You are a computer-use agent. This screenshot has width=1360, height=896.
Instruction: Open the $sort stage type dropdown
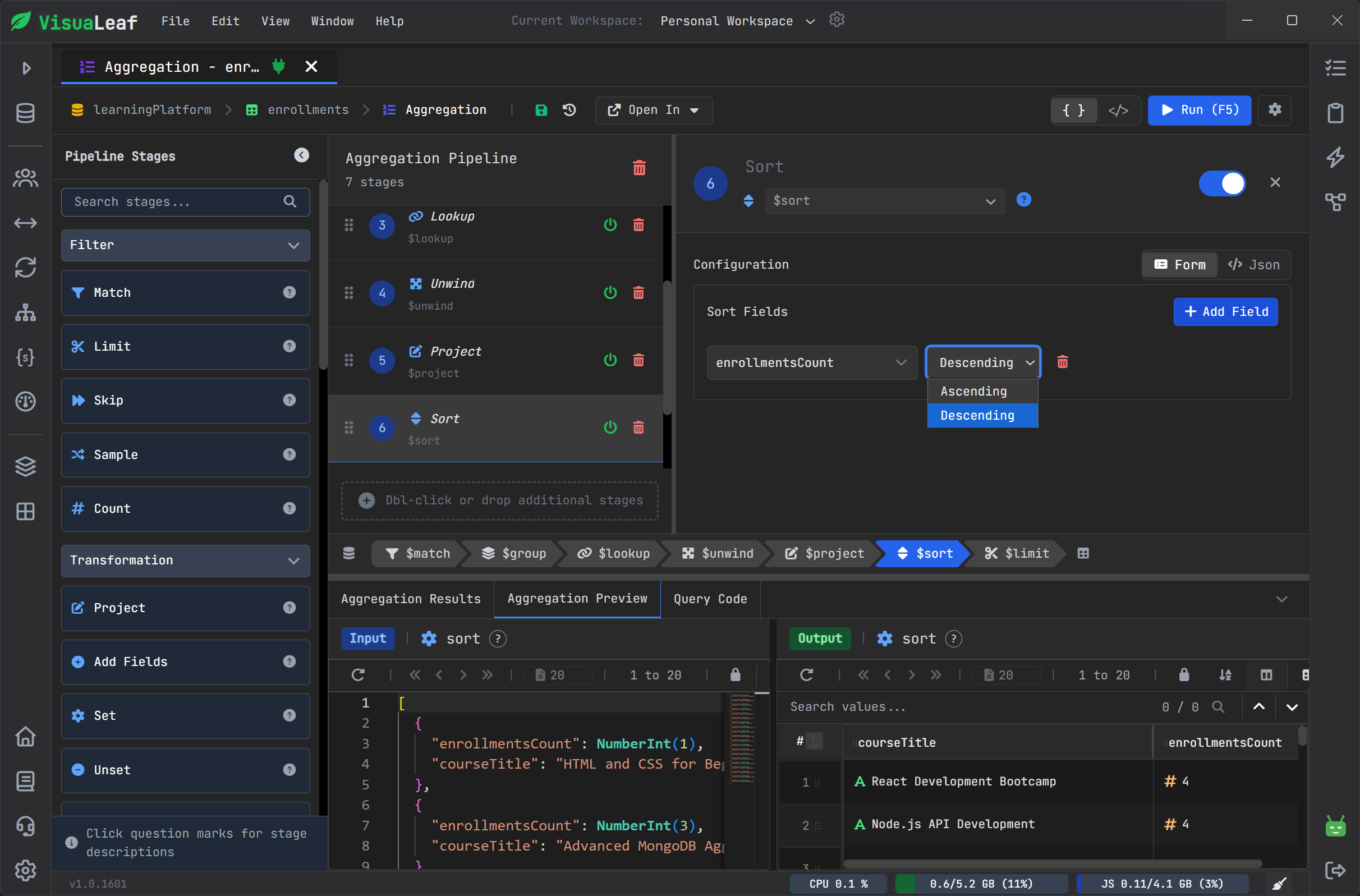(884, 200)
